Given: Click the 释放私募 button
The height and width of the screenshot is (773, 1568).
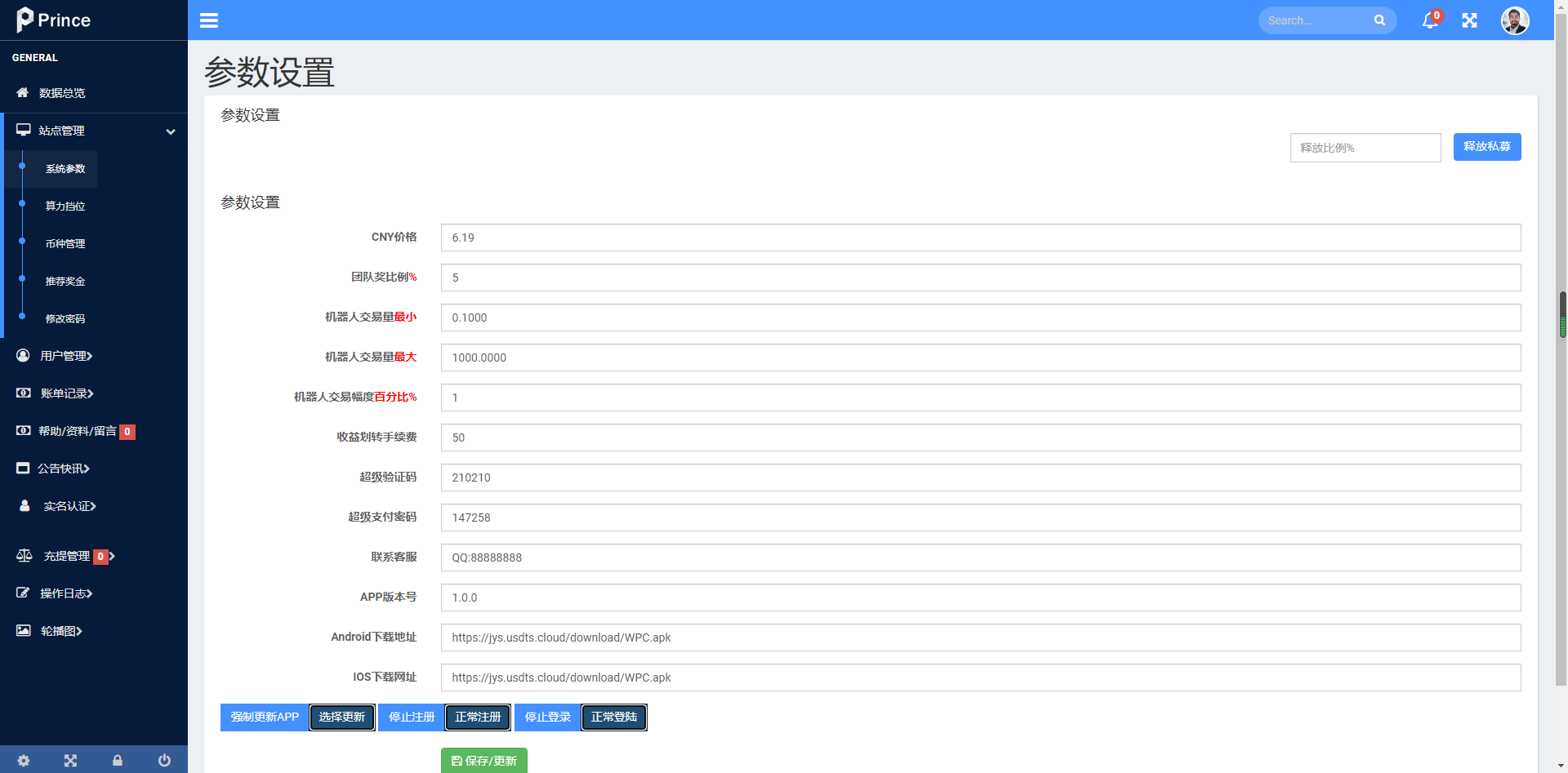Looking at the screenshot, I should pos(1487,147).
